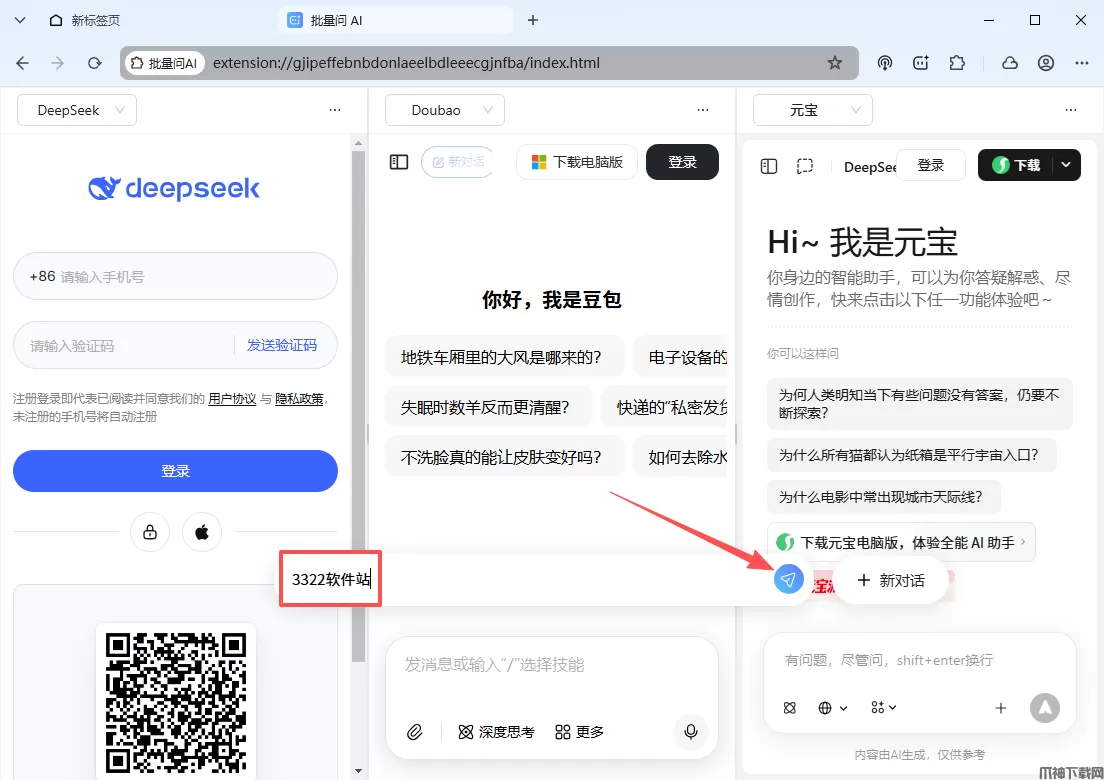This screenshot has width=1104, height=780.
Task: Switch to the 新标签页 browser tab
Action: click(x=96, y=20)
